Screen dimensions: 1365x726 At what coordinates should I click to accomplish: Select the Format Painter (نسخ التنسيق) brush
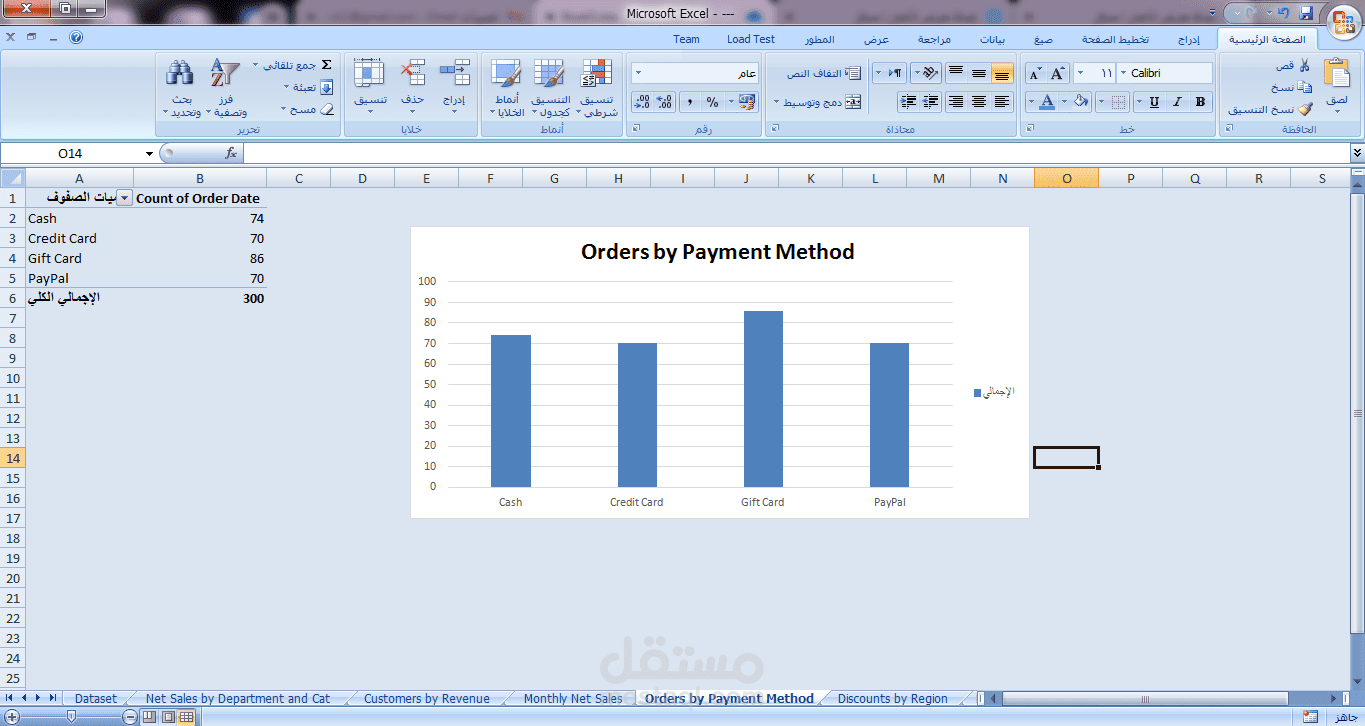tap(1305, 109)
